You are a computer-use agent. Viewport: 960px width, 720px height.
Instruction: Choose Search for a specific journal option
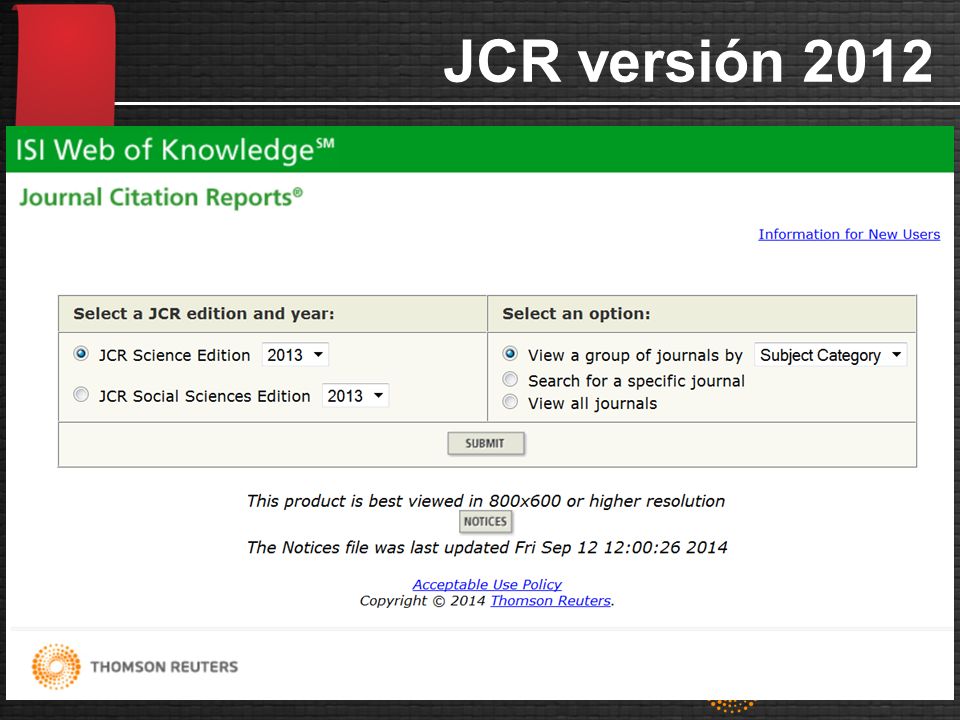[510, 380]
